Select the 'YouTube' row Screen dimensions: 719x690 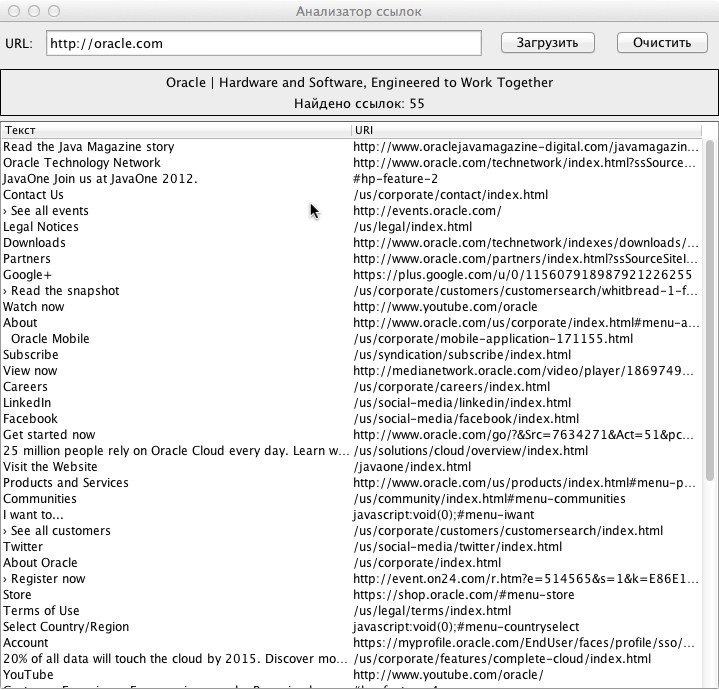[x=352, y=675]
